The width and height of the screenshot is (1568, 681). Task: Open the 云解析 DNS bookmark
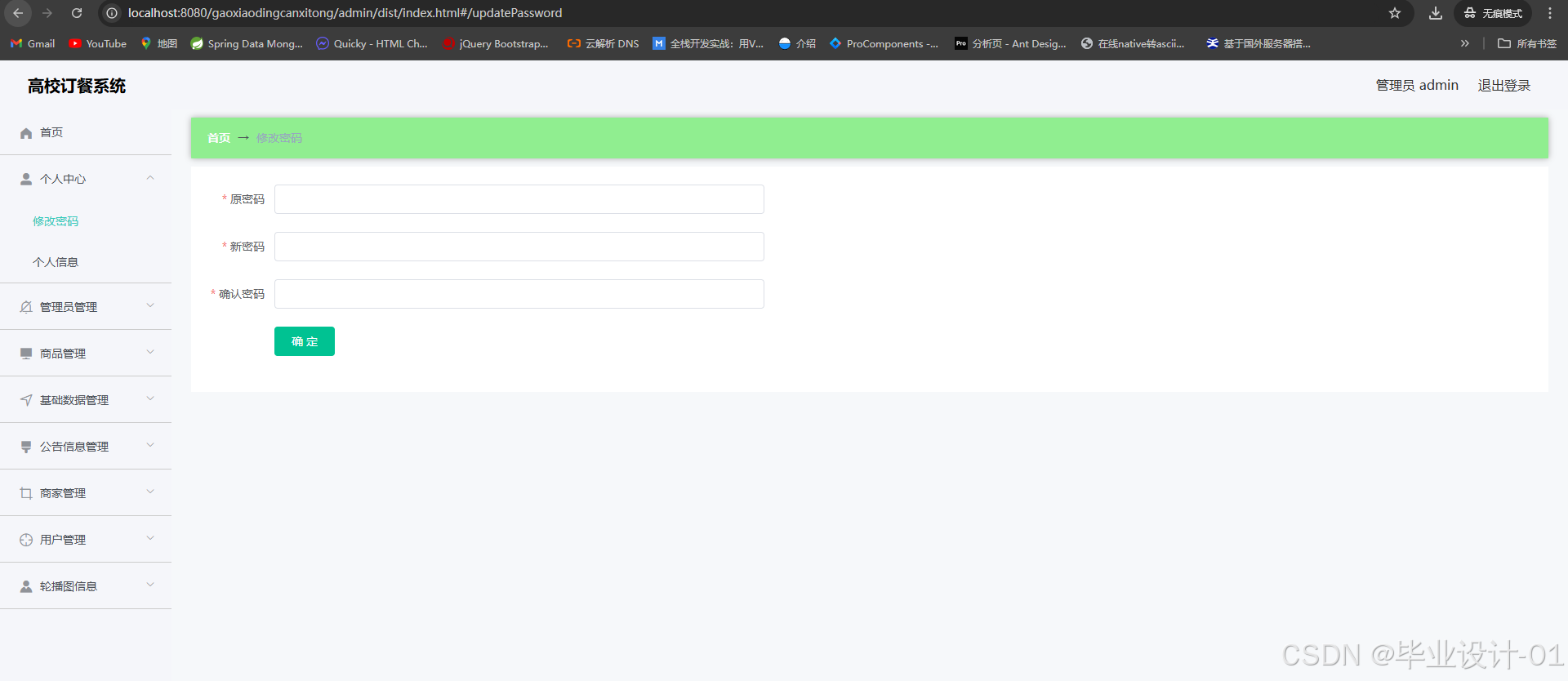point(604,43)
